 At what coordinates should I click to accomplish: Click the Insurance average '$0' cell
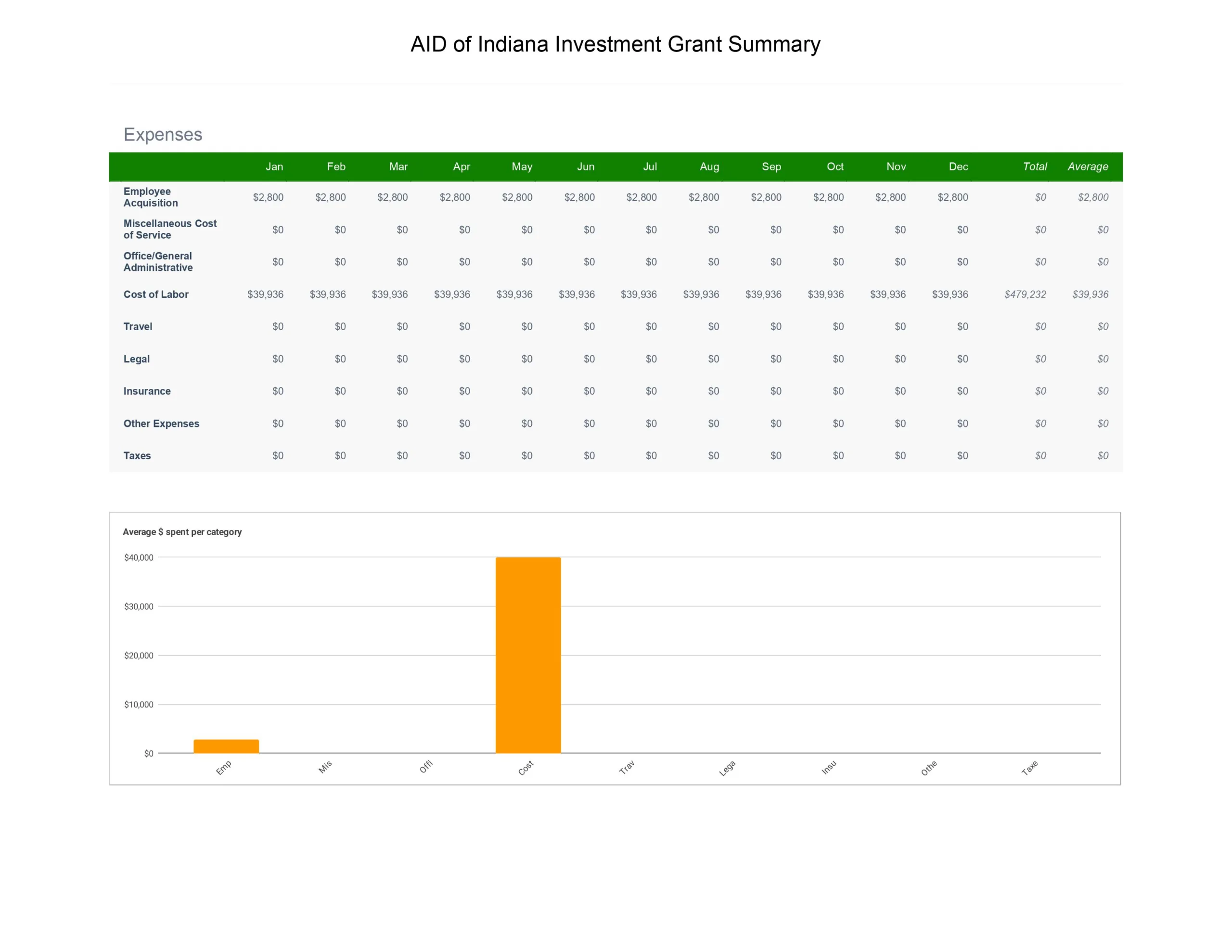coord(1103,391)
